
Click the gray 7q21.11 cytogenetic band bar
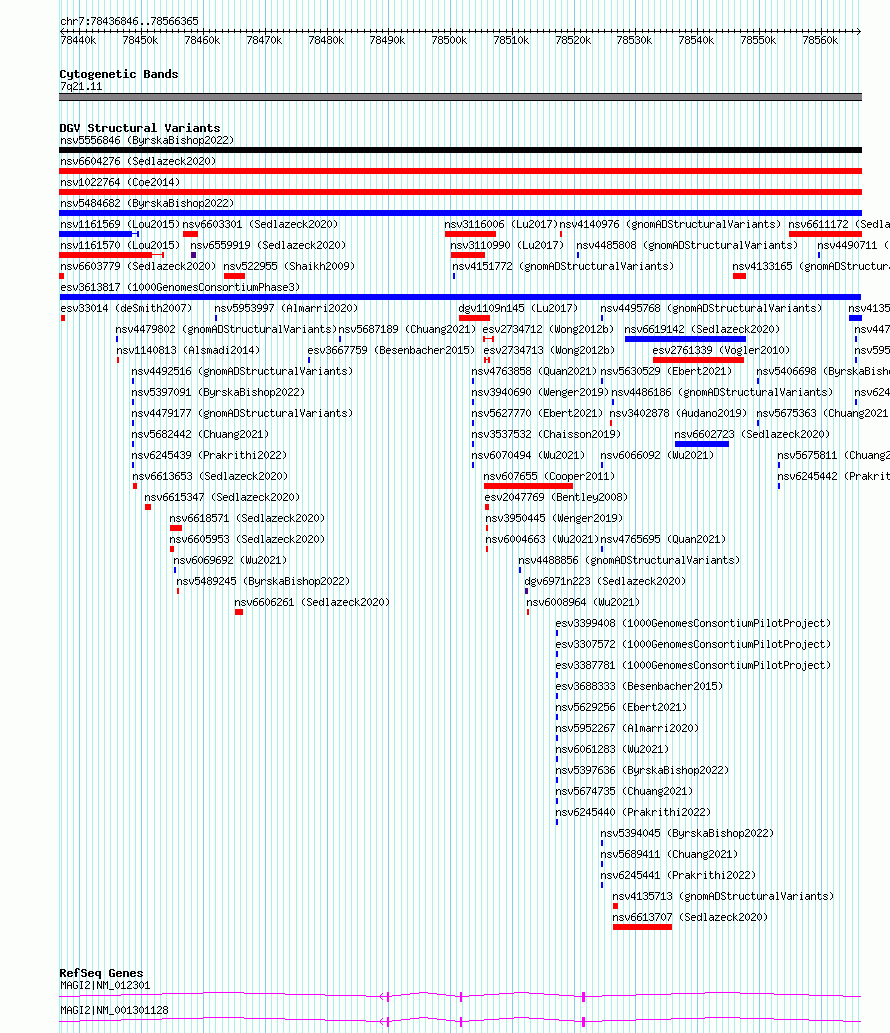coord(460,98)
